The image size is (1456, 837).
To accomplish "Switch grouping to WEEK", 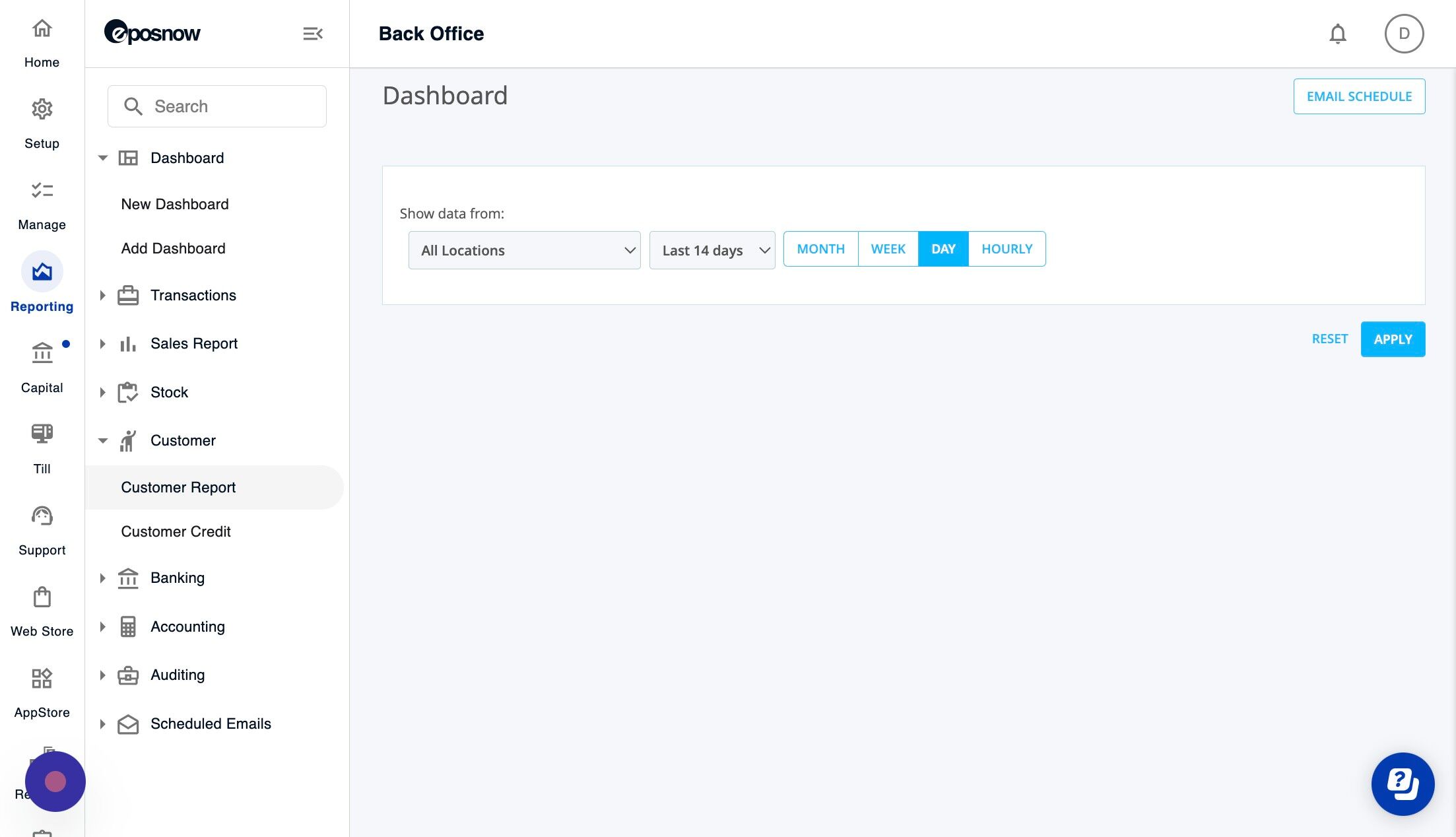I will click(888, 249).
